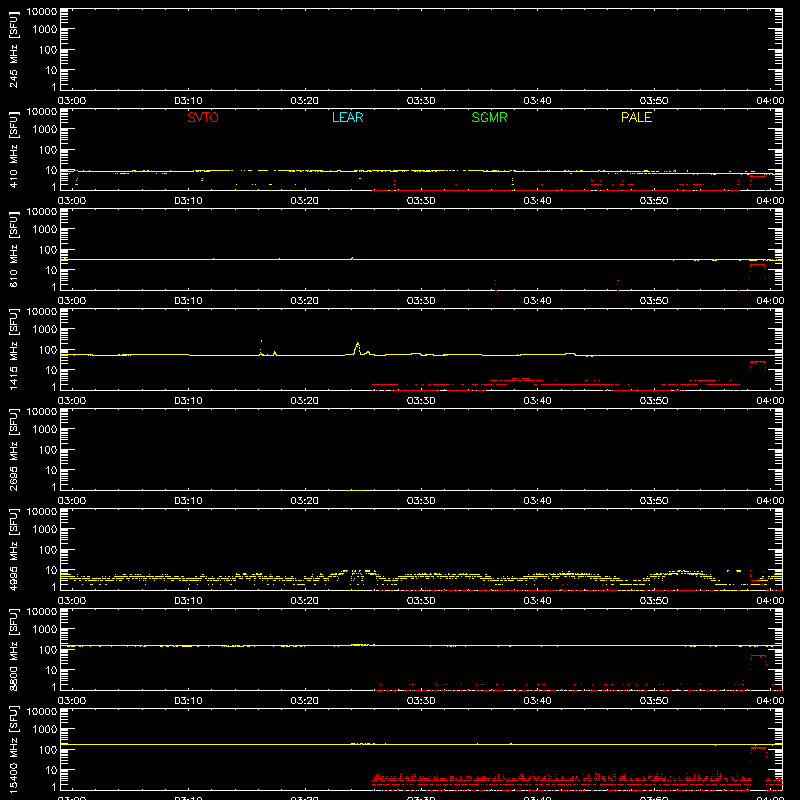Click the yellow PALE station label
The image size is (800, 800).
pos(636,117)
